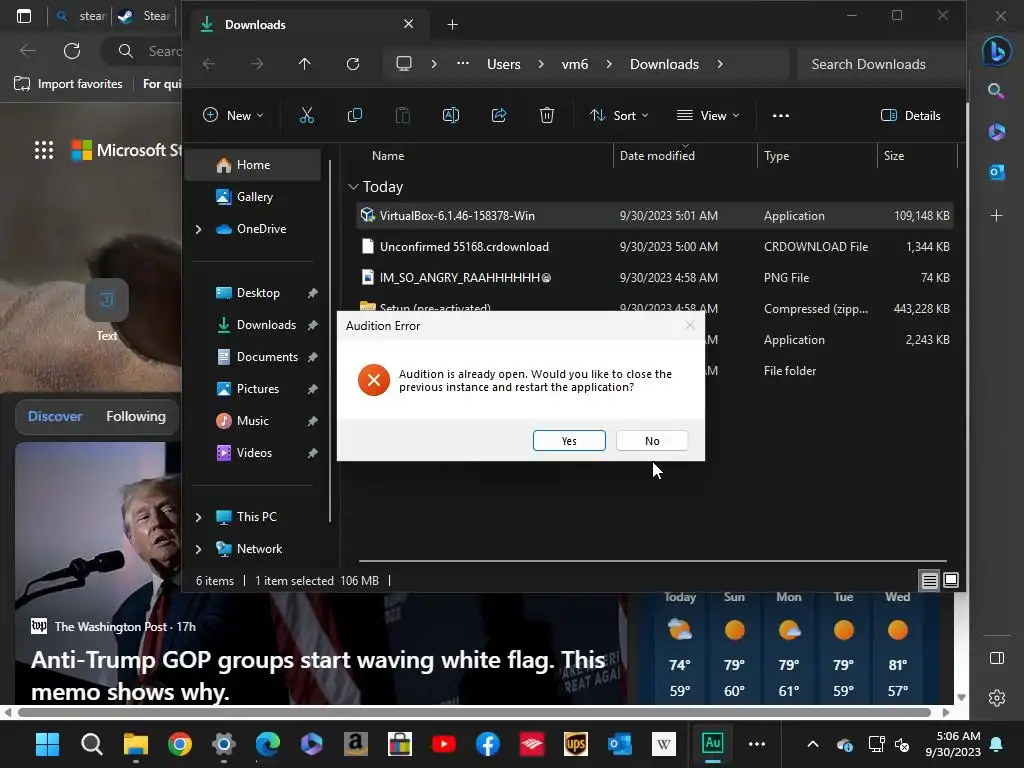Screen dimensions: 1024x768
Task: Collapse the Today group in the file list
Action: 353,187
